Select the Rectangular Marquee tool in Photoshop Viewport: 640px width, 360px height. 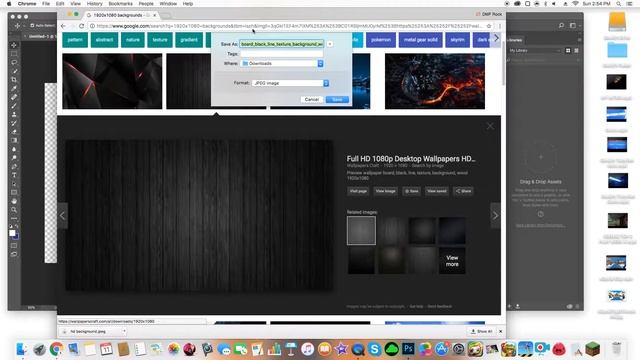coord(14,54)
